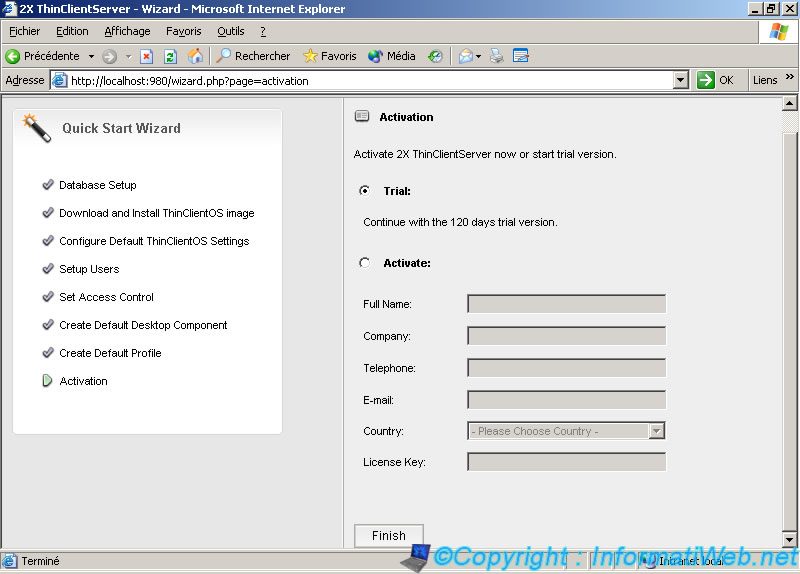
Task: Click the green arrow icon beside Activation
Action: 47,381
